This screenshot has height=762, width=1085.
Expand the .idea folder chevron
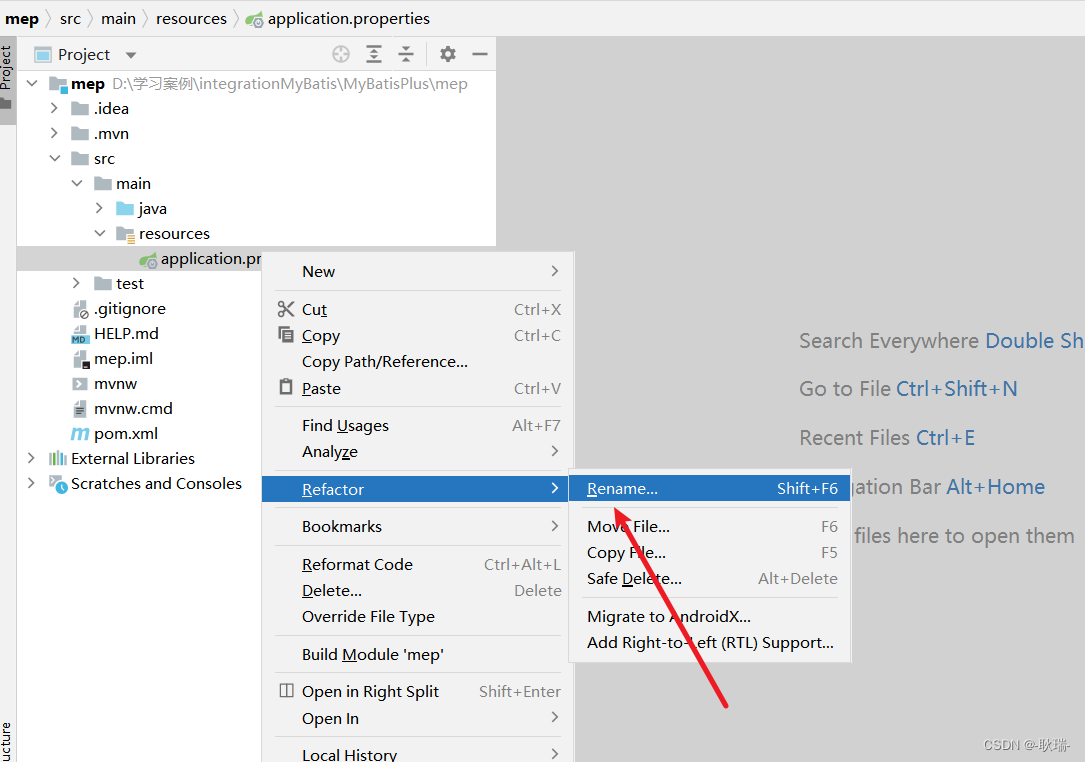tap(54, 108)
